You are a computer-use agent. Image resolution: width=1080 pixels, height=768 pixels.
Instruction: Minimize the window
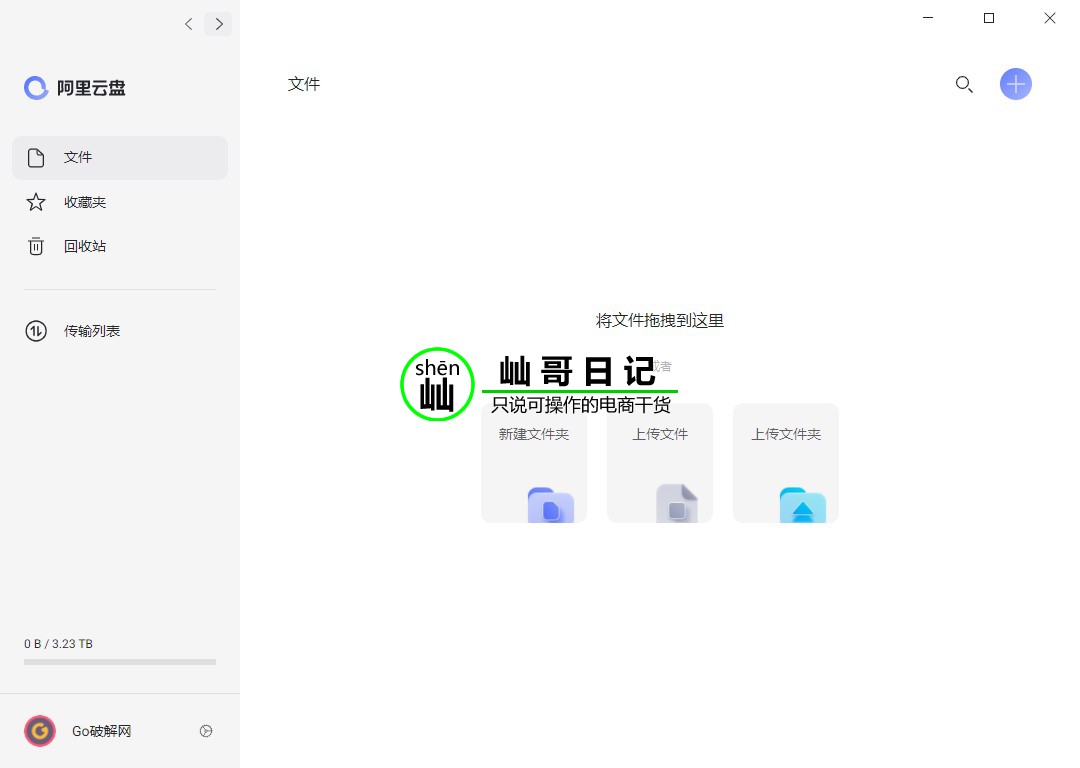(928, 18)
